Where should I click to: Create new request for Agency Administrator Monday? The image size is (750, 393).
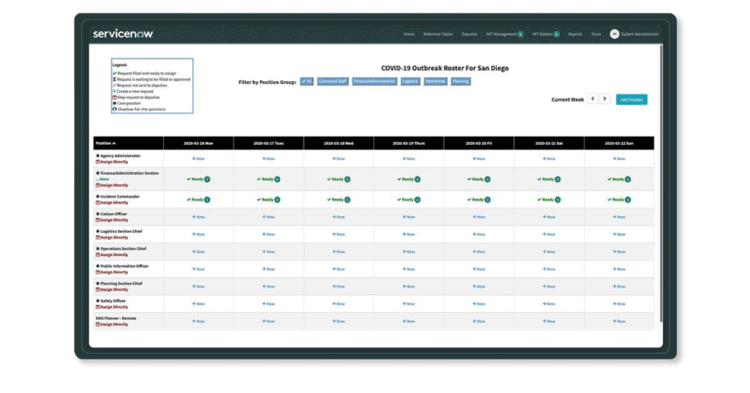pos(199,159)
